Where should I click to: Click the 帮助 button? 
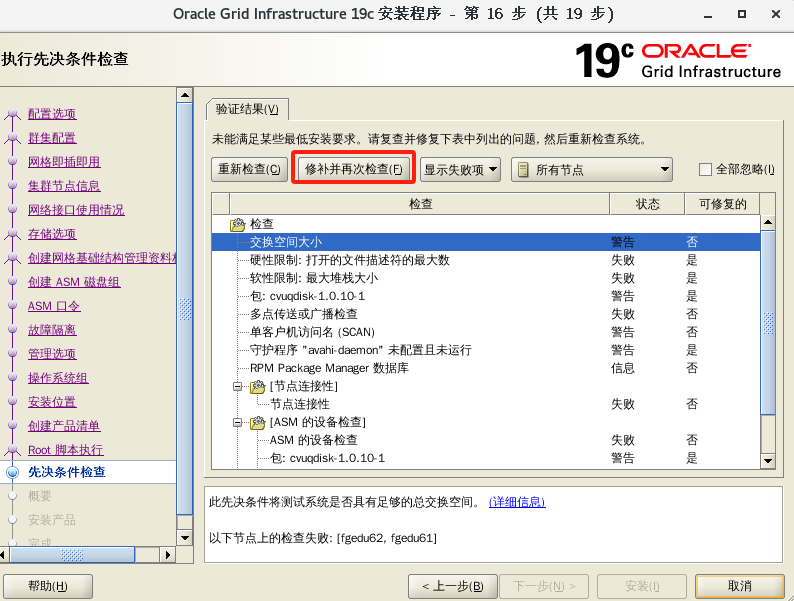[48, 586]
